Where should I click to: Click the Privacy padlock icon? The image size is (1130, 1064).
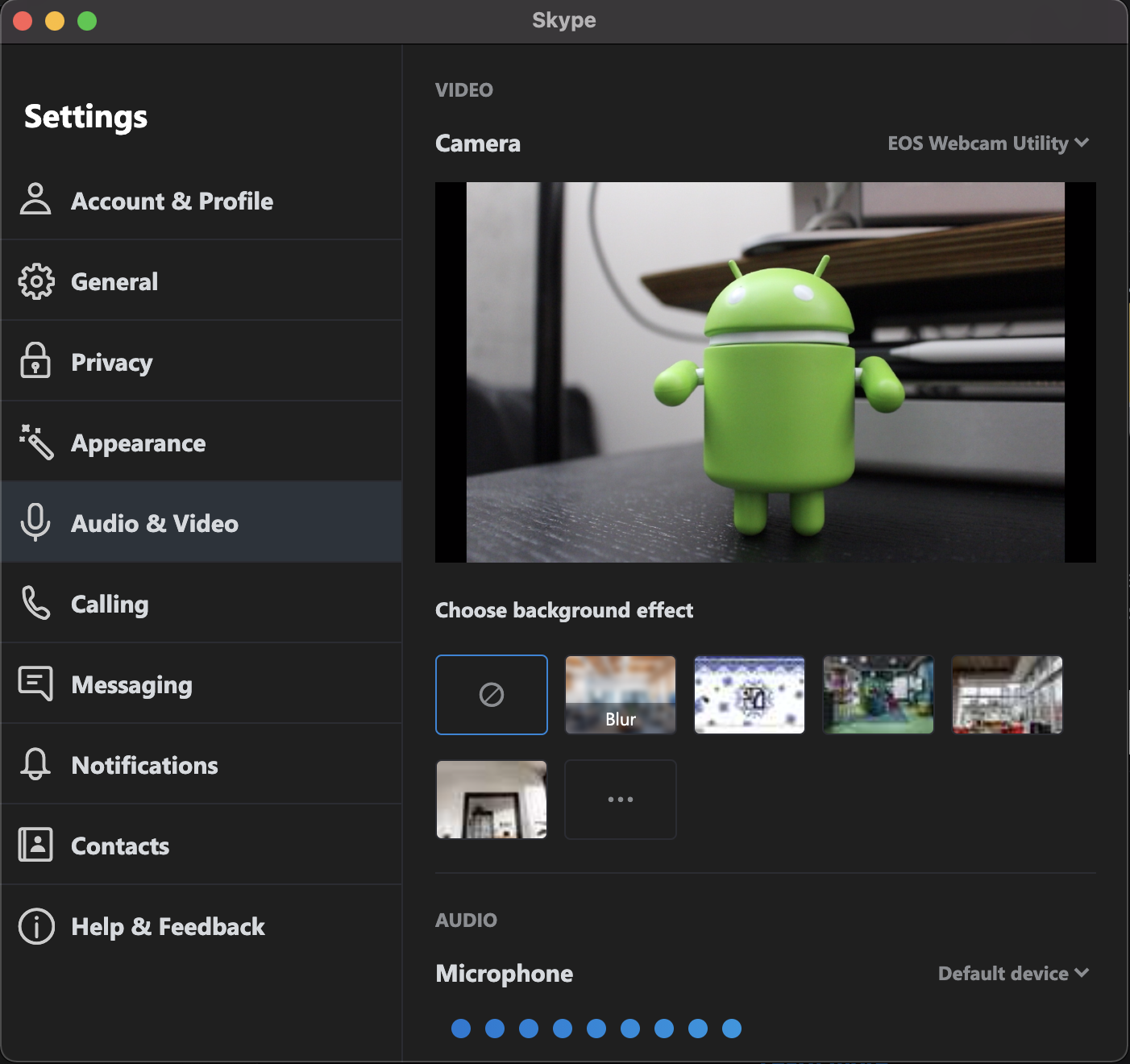click(35, 361)
